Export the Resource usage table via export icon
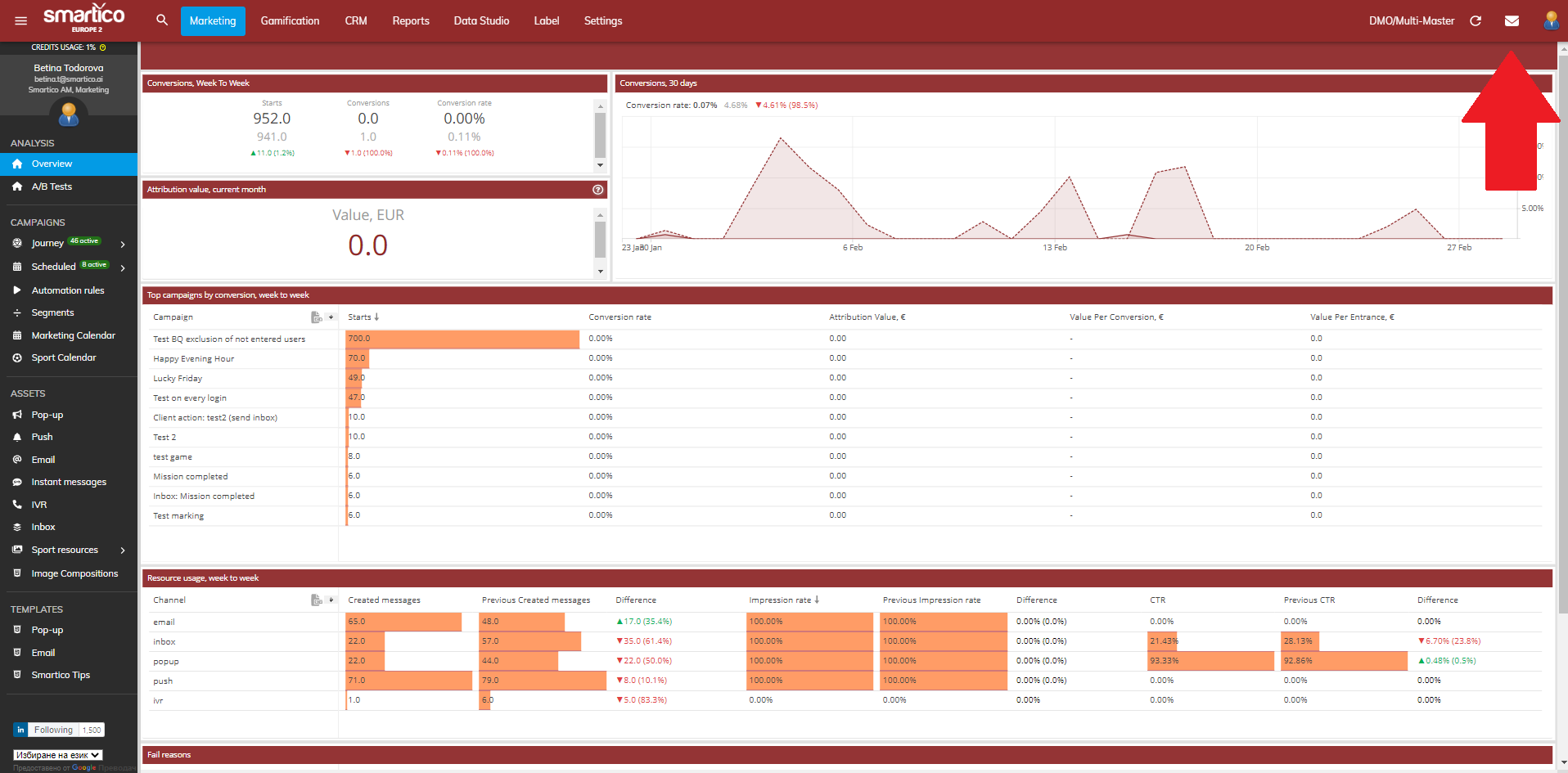Viewport: 1568px width, 773px height. pyautogui.click(x=317, y=600)
